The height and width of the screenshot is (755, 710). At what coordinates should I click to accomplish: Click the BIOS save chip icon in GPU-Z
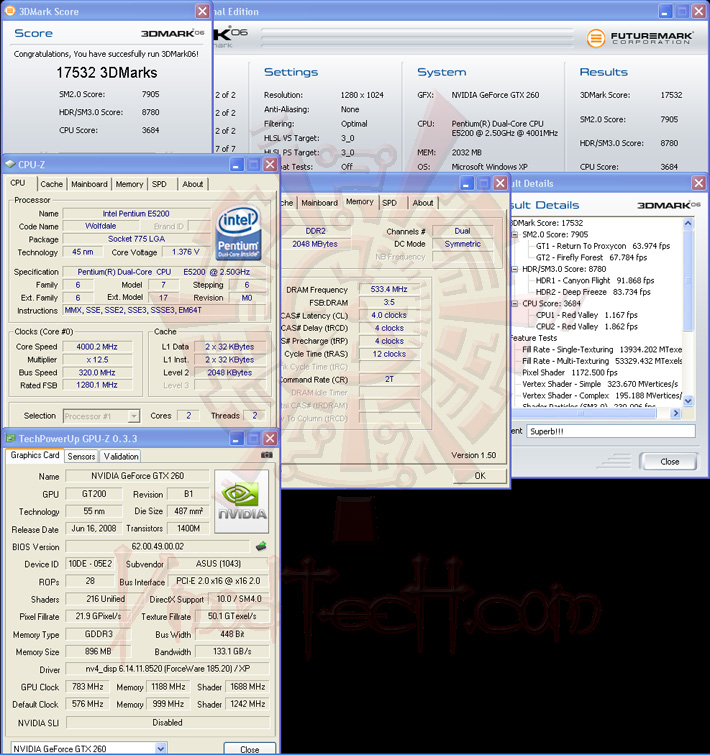(x=261, y=546)
